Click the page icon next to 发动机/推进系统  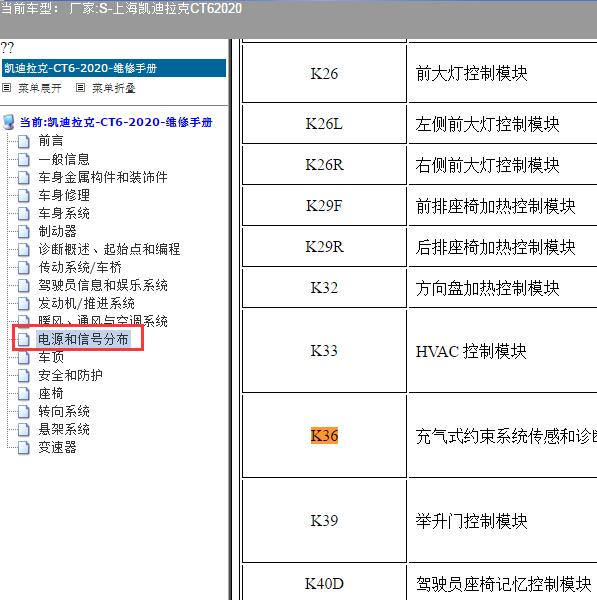pos(24,303)
